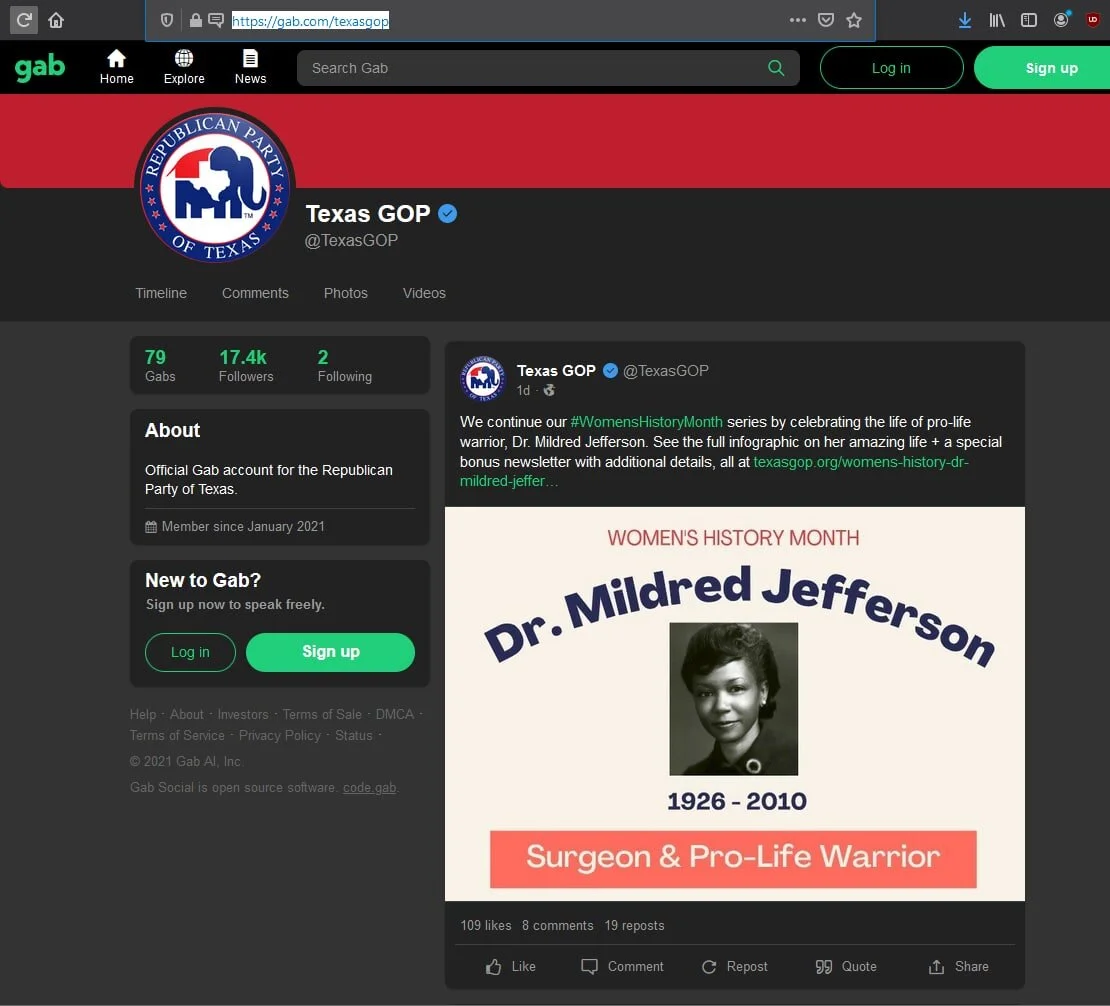The width and height of the screenshot is (1110, 1006).
Task: Go to Gab Home
Action: 116,67
